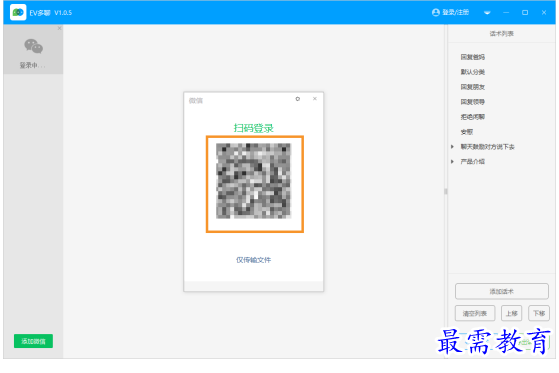
Task: Expand the 聊天鼓励对方说下去 category arrow
Action: (452, 147)
